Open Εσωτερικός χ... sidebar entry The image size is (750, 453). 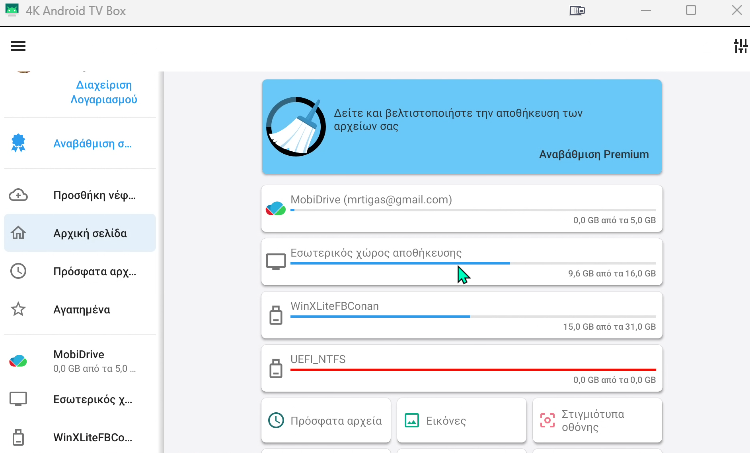tap(80, 399)
